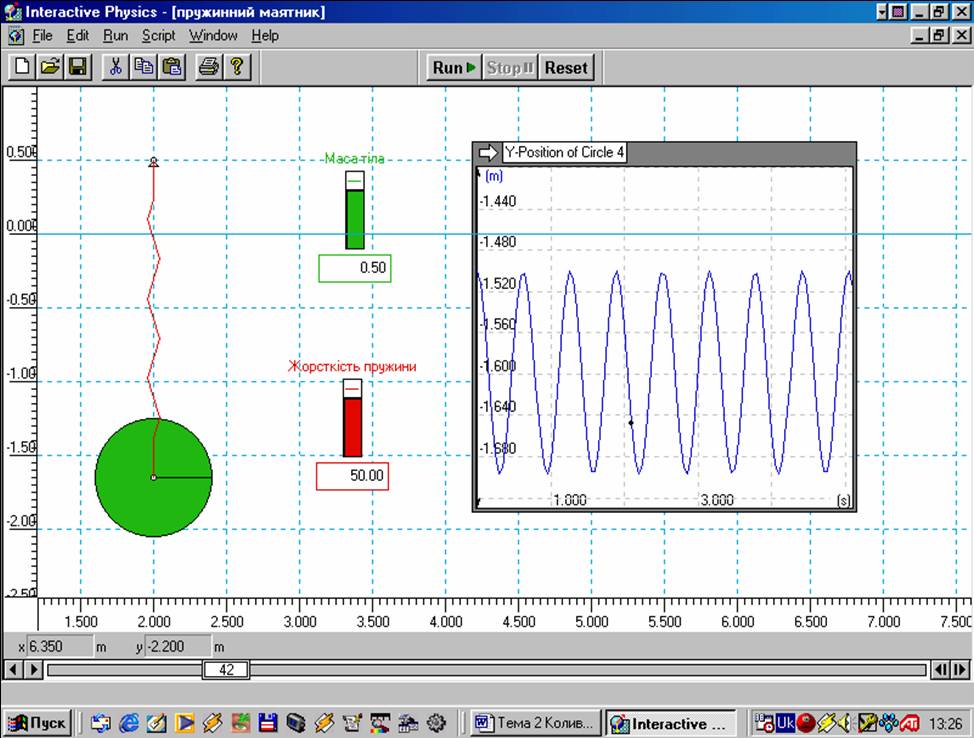The height and width of the screenshot is (738, 974).
Task: Launch Internet Explorer from the quick launch bar
Action: [129, 722]
